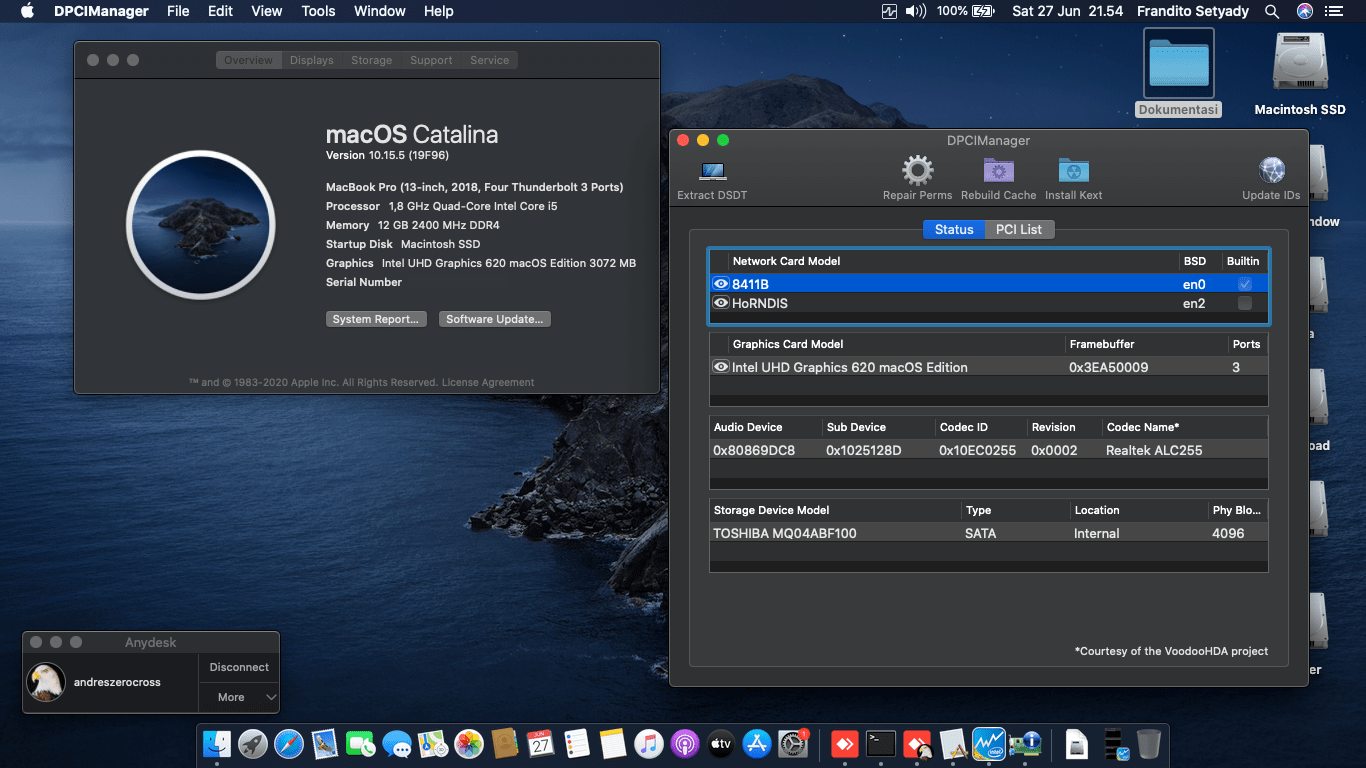Open the App Store from the Dock

[756, 744]
